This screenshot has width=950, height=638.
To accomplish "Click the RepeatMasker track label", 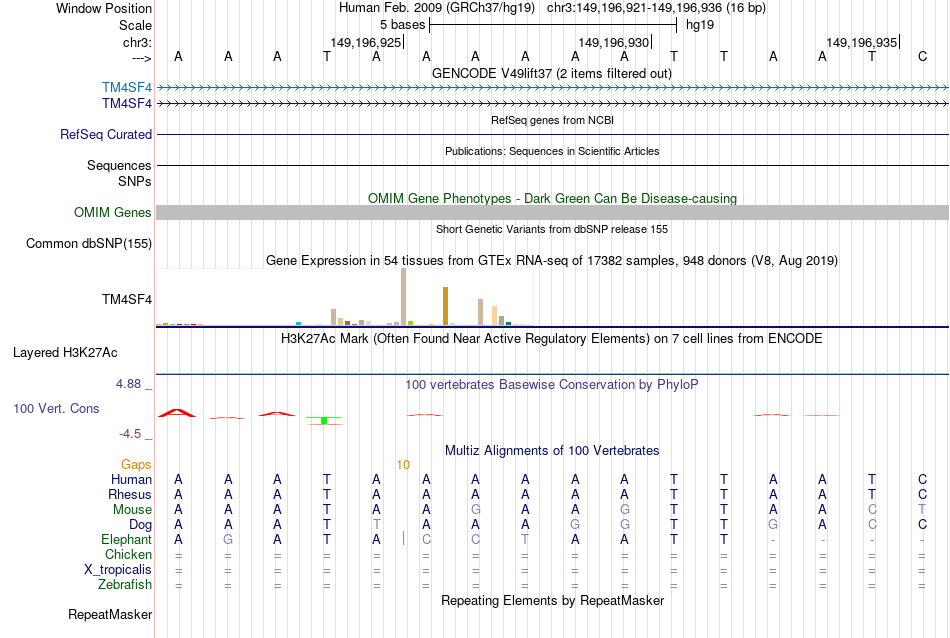I will 110,614.
